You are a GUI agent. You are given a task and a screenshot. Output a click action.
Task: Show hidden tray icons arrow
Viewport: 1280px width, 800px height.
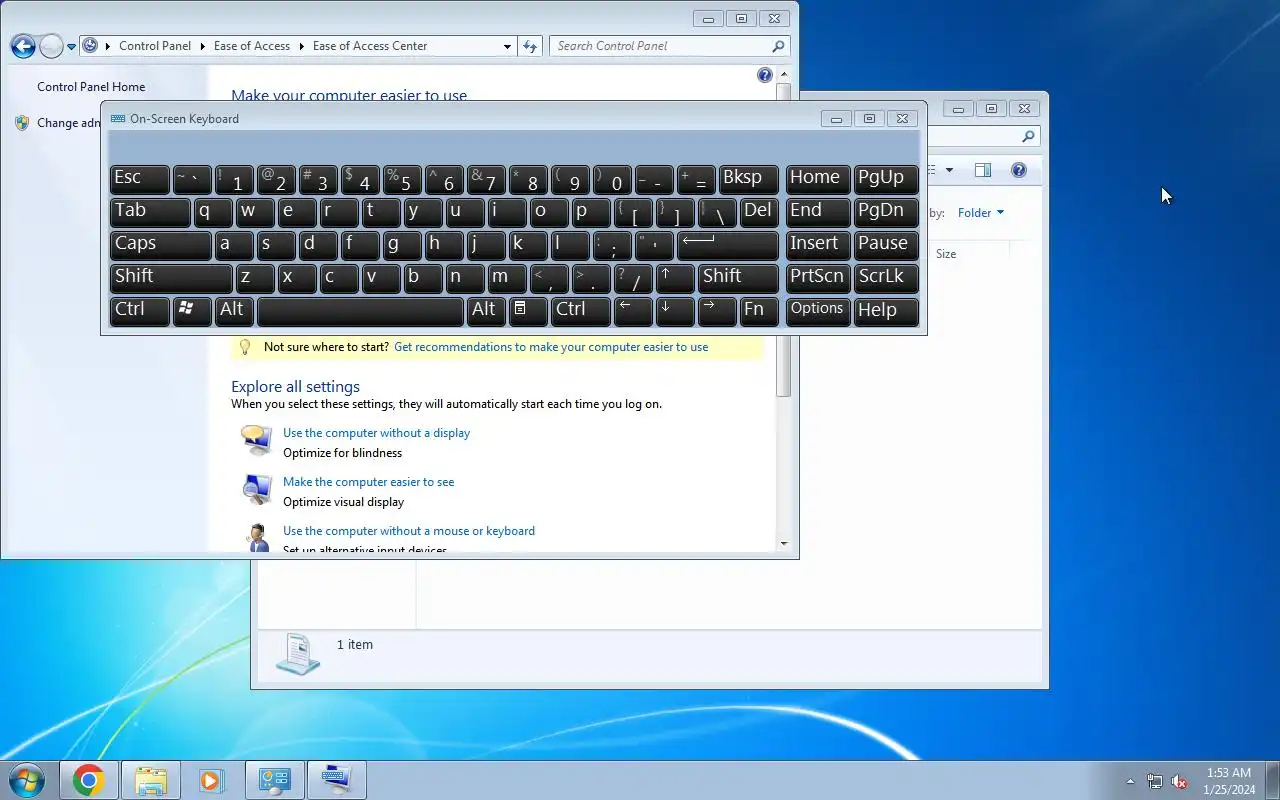click(x=1130, y=781)
